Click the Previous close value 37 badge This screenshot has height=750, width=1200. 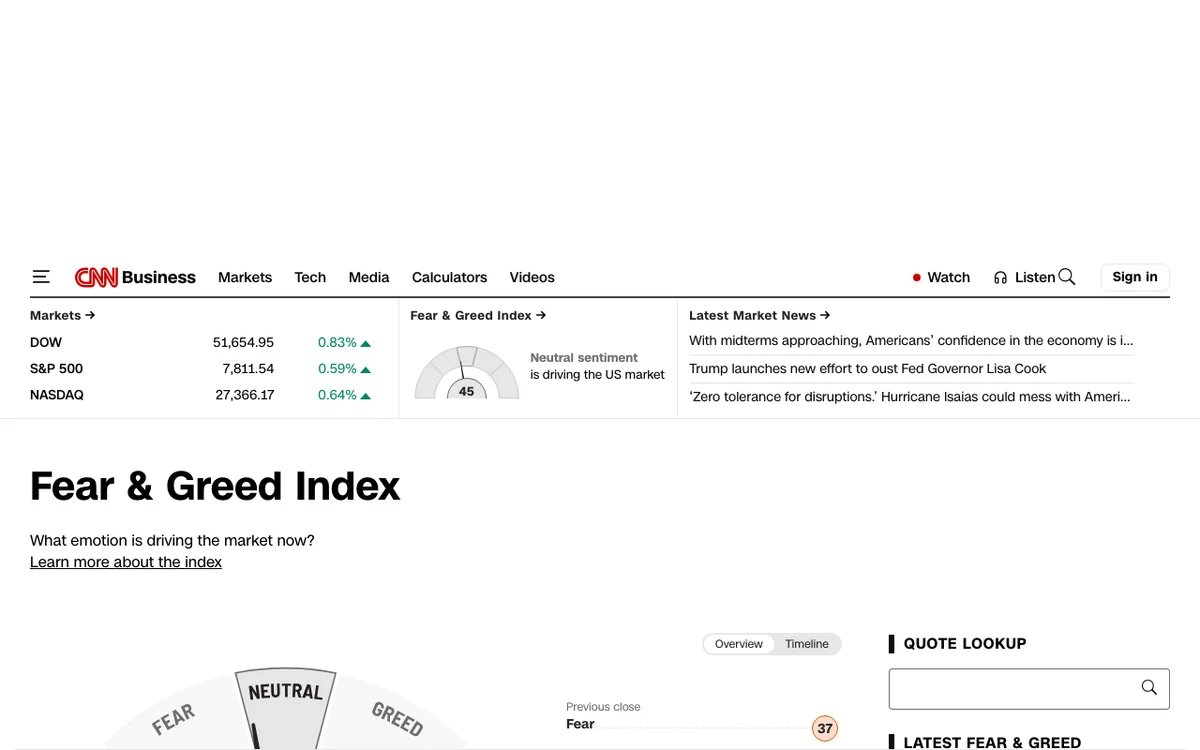[825, 728]
